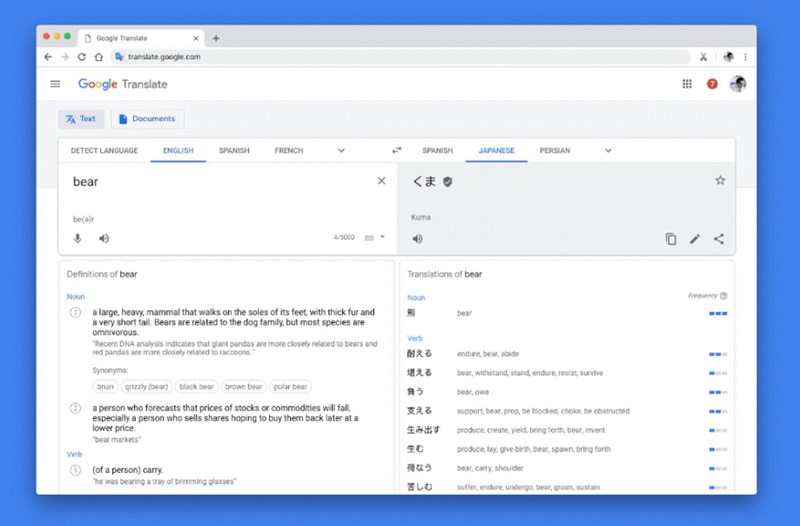
Task: Listen to the Japanese translation
Action: (x=417, y=239)
